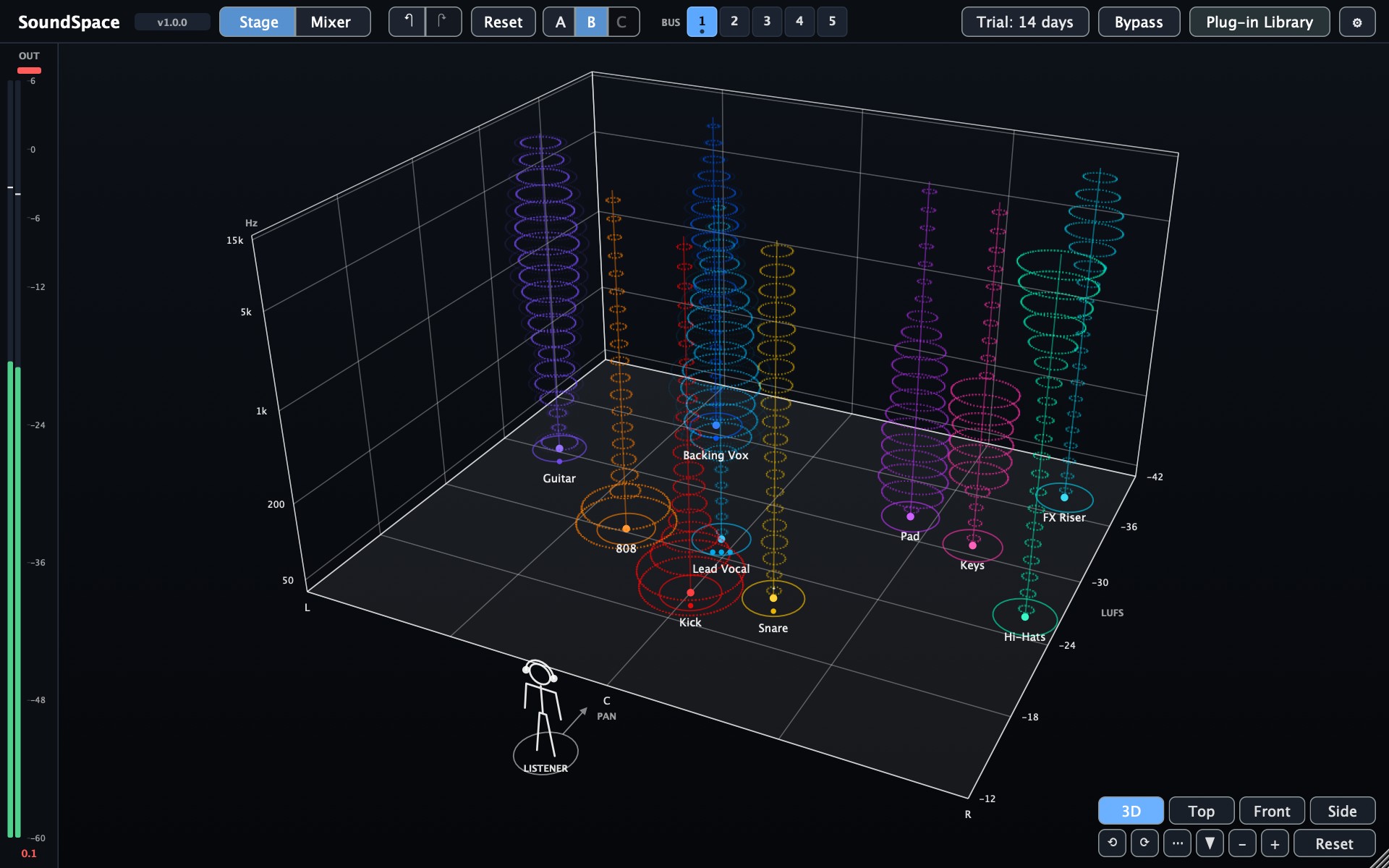Switch to the Mixer tab
1389x868 pixels.
(331, 22)
